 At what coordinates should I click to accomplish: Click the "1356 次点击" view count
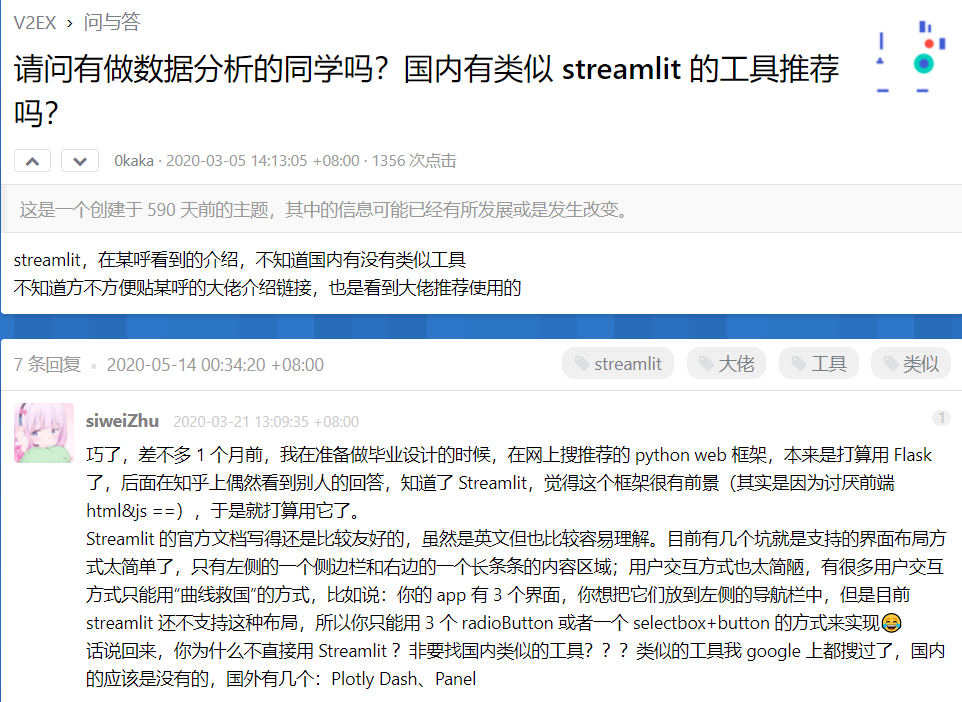pyautogui.click(x=414, y=161)
